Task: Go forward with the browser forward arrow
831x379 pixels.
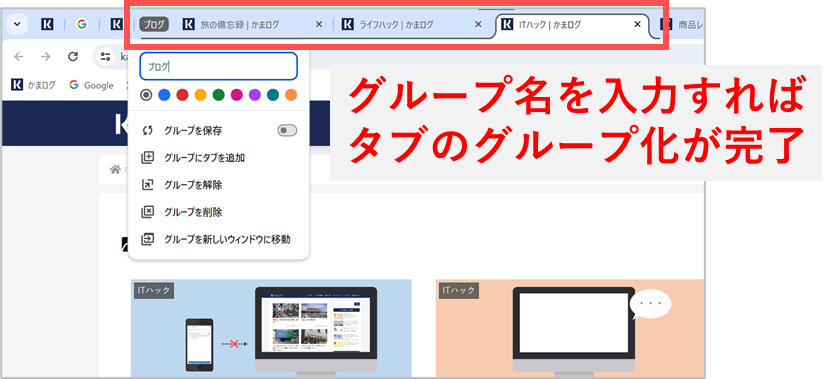Action: (46, 57)
